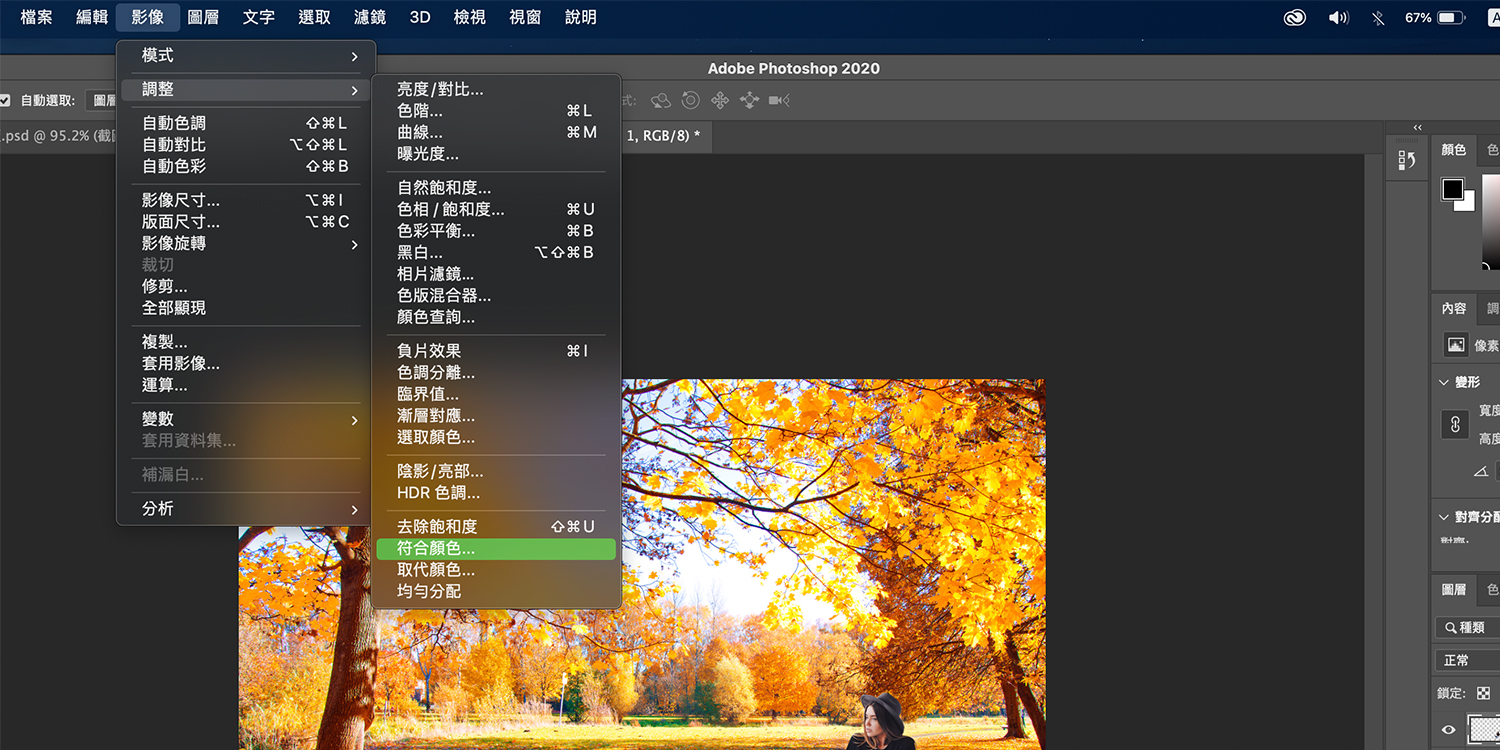The image size is (1500, 750).
Task: Click the 3D orbit camera icon
Action: (661, 100)
